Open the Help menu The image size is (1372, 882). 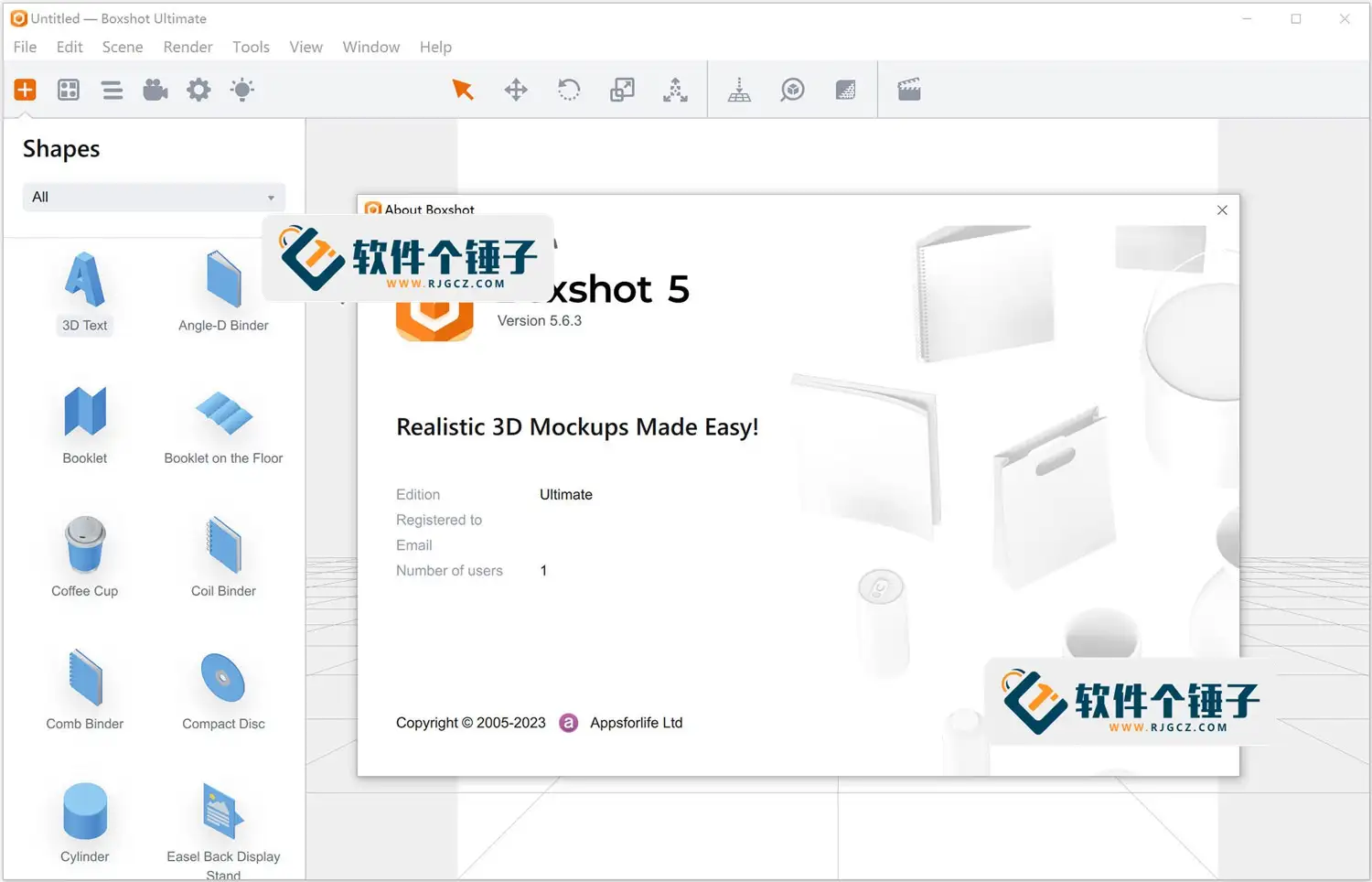(x=435, y=47)
